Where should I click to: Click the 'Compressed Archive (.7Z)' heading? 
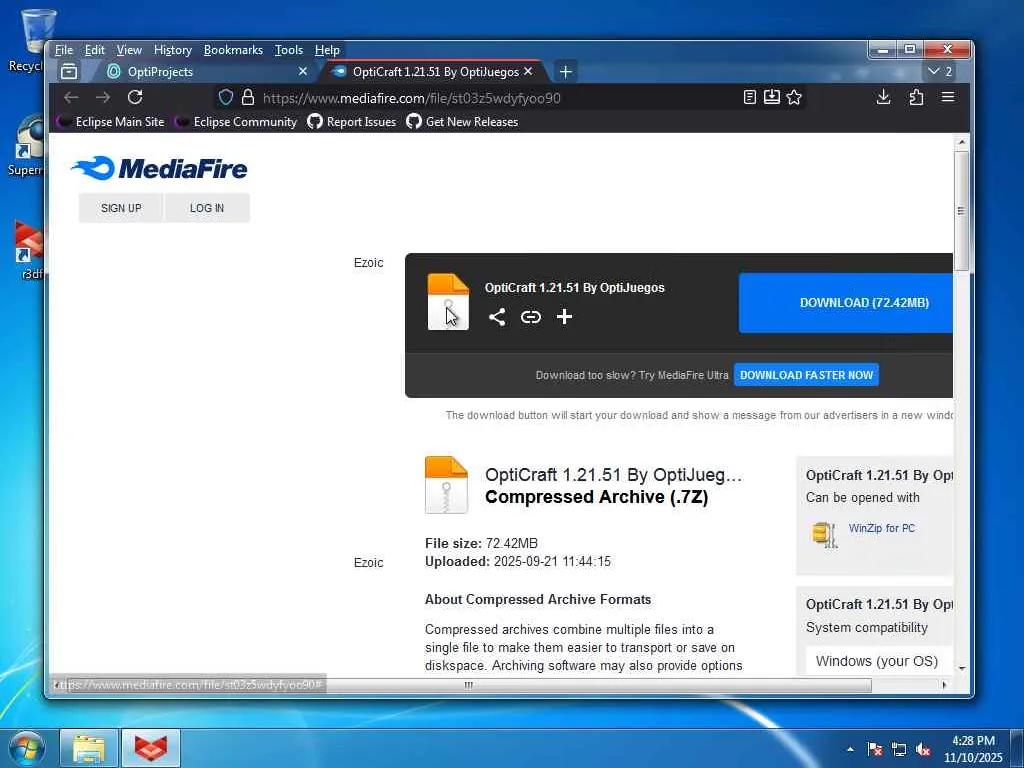tap(596, 497)
